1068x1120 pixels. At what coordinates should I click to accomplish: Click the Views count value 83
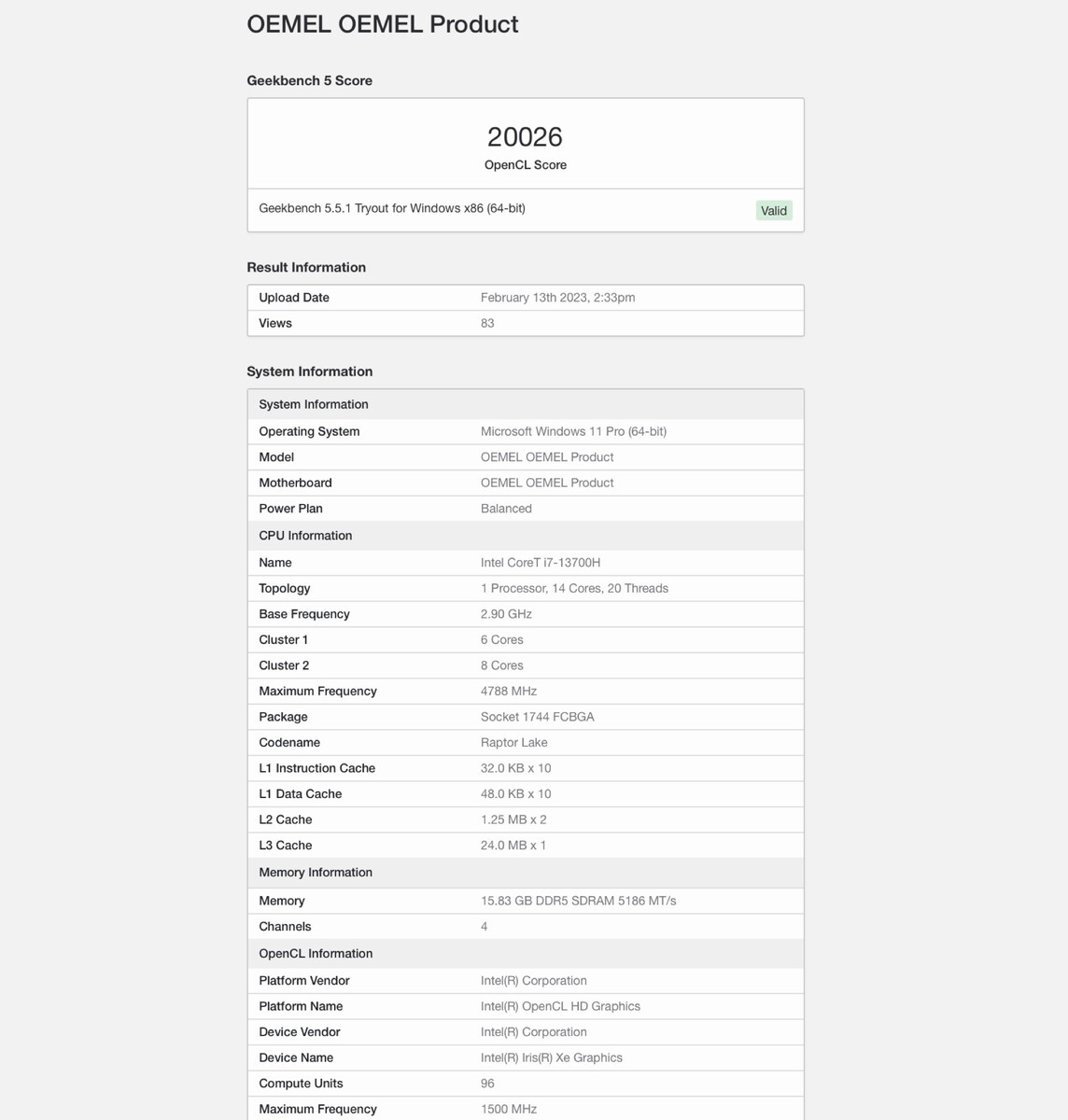pos(487,324)
